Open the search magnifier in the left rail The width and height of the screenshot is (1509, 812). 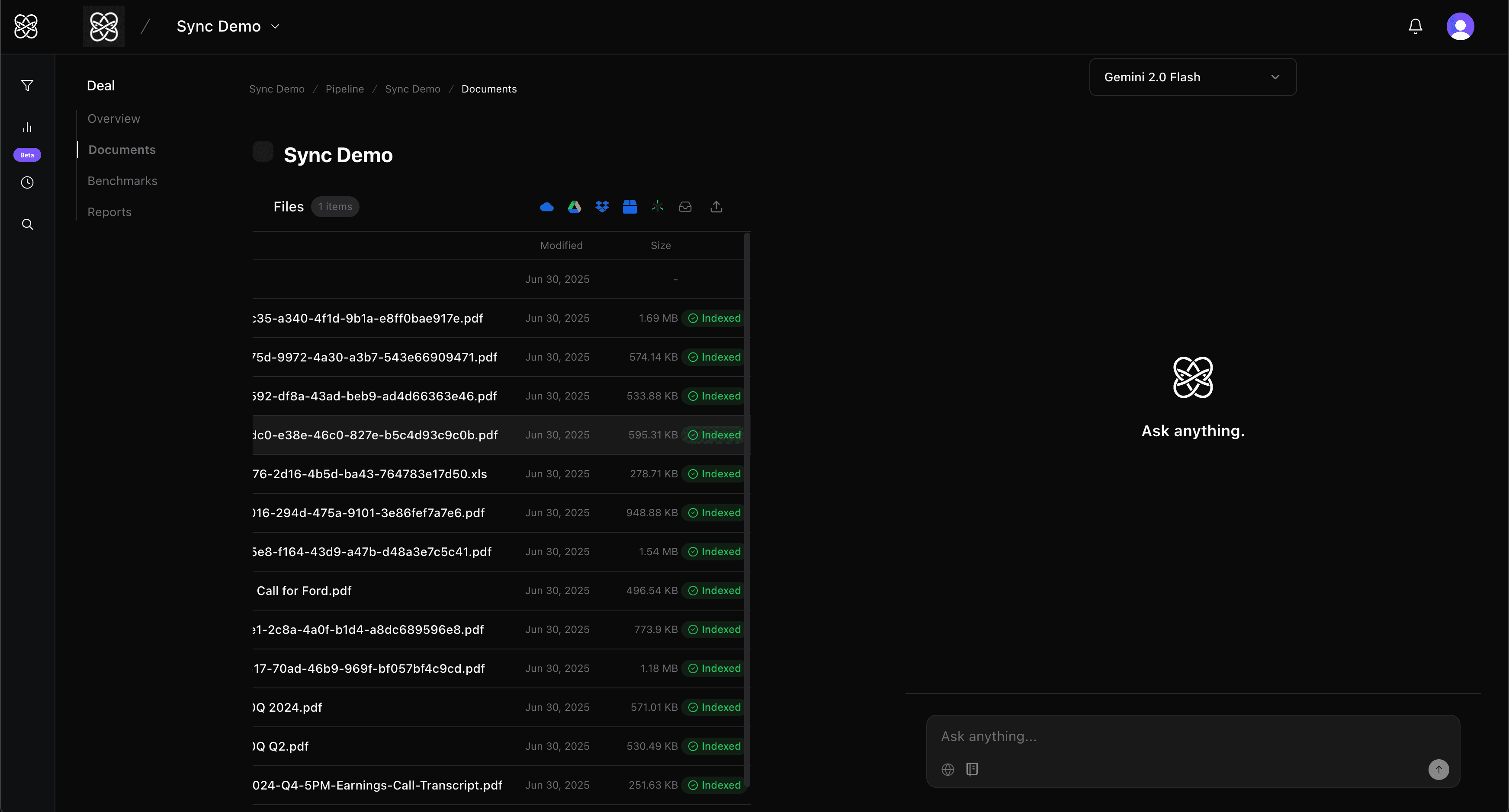[27, 224]
